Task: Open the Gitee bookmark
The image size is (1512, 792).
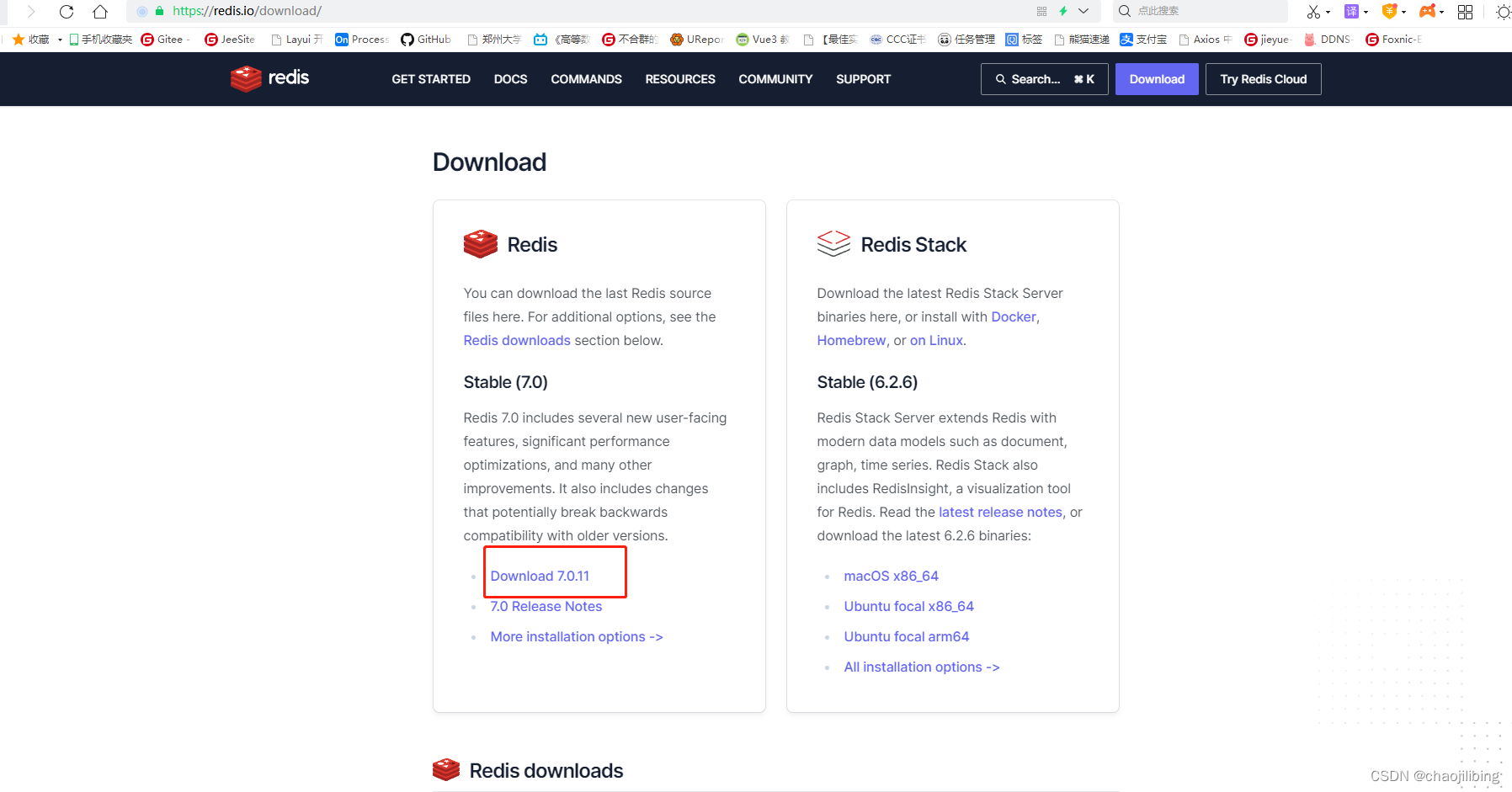Action: coord(162,40)
